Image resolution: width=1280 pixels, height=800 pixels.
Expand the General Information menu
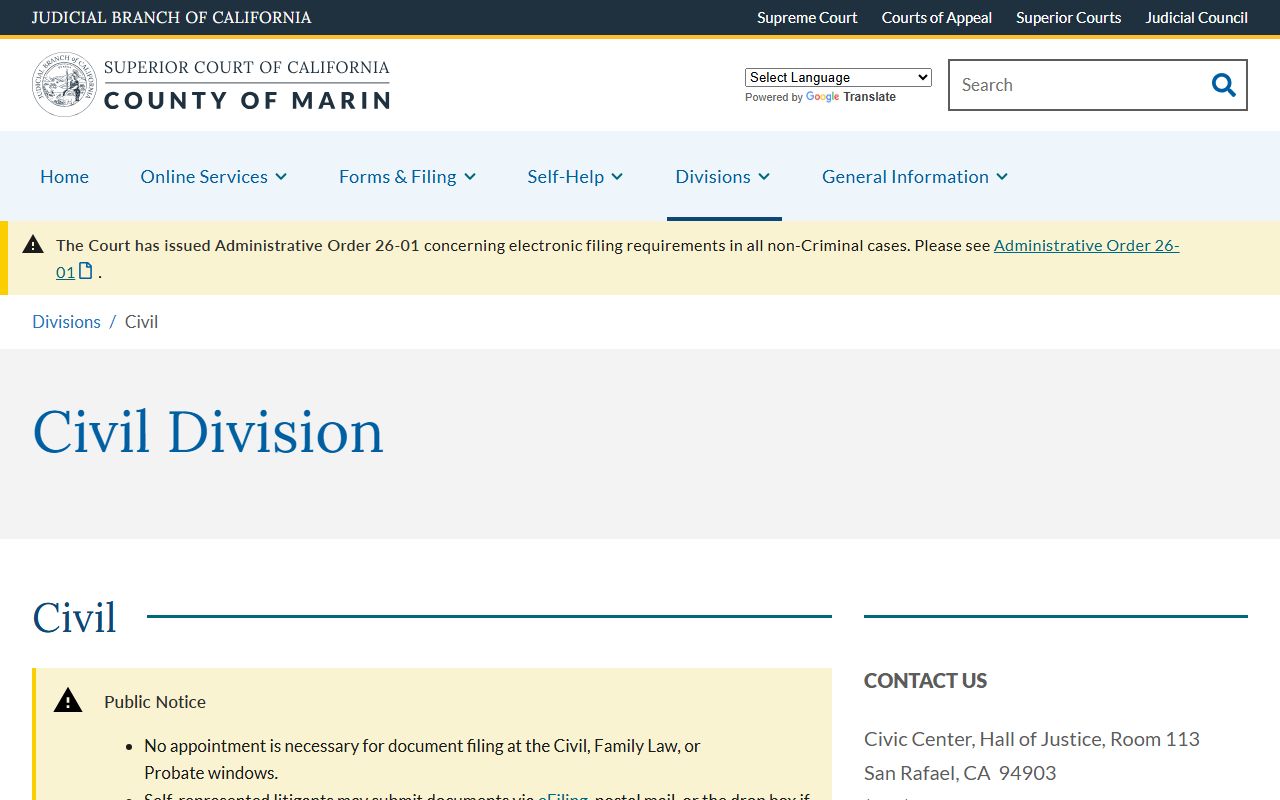pyautogui.click(x=915, y=176)
